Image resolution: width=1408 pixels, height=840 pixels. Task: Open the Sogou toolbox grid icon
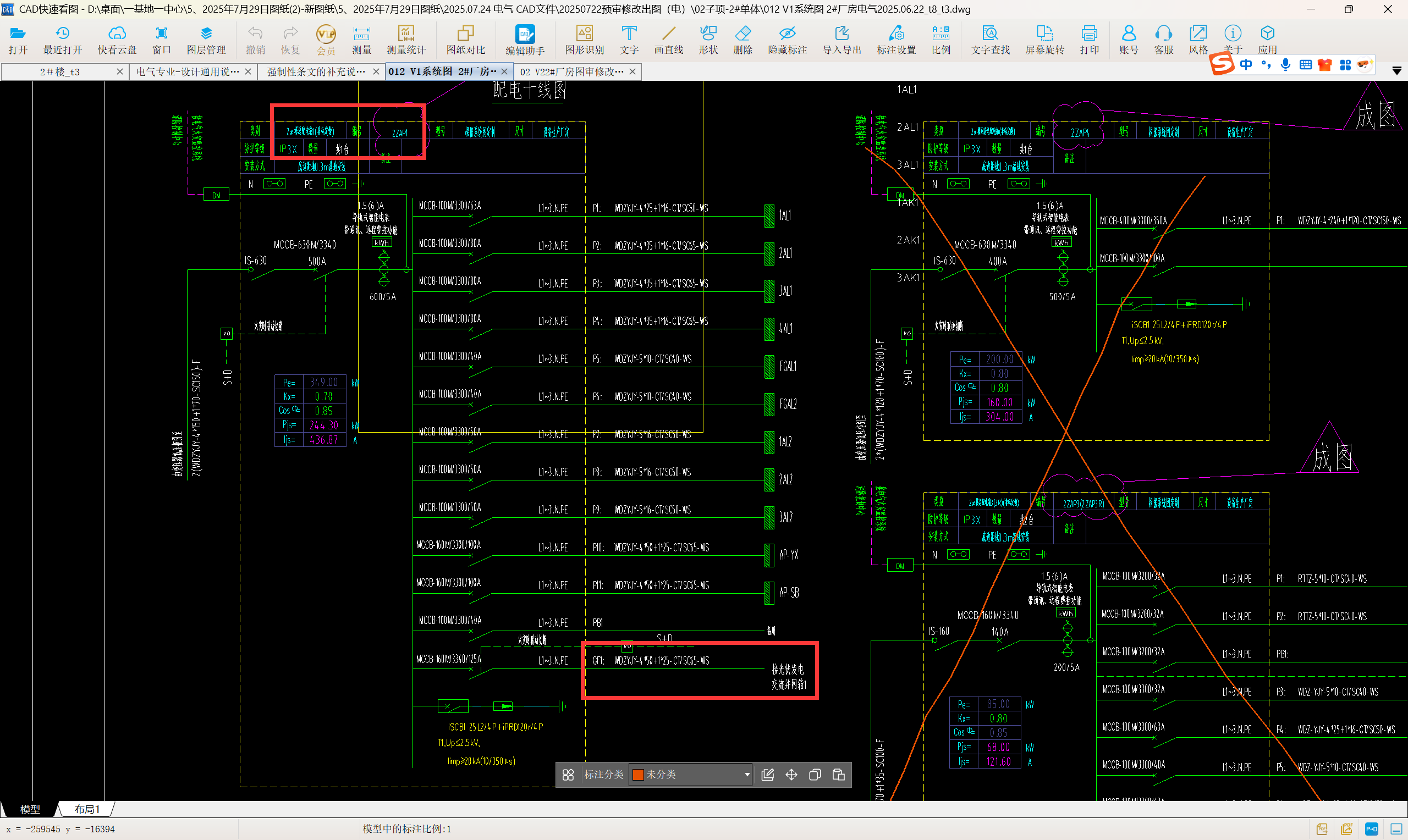coord(1345,65)
